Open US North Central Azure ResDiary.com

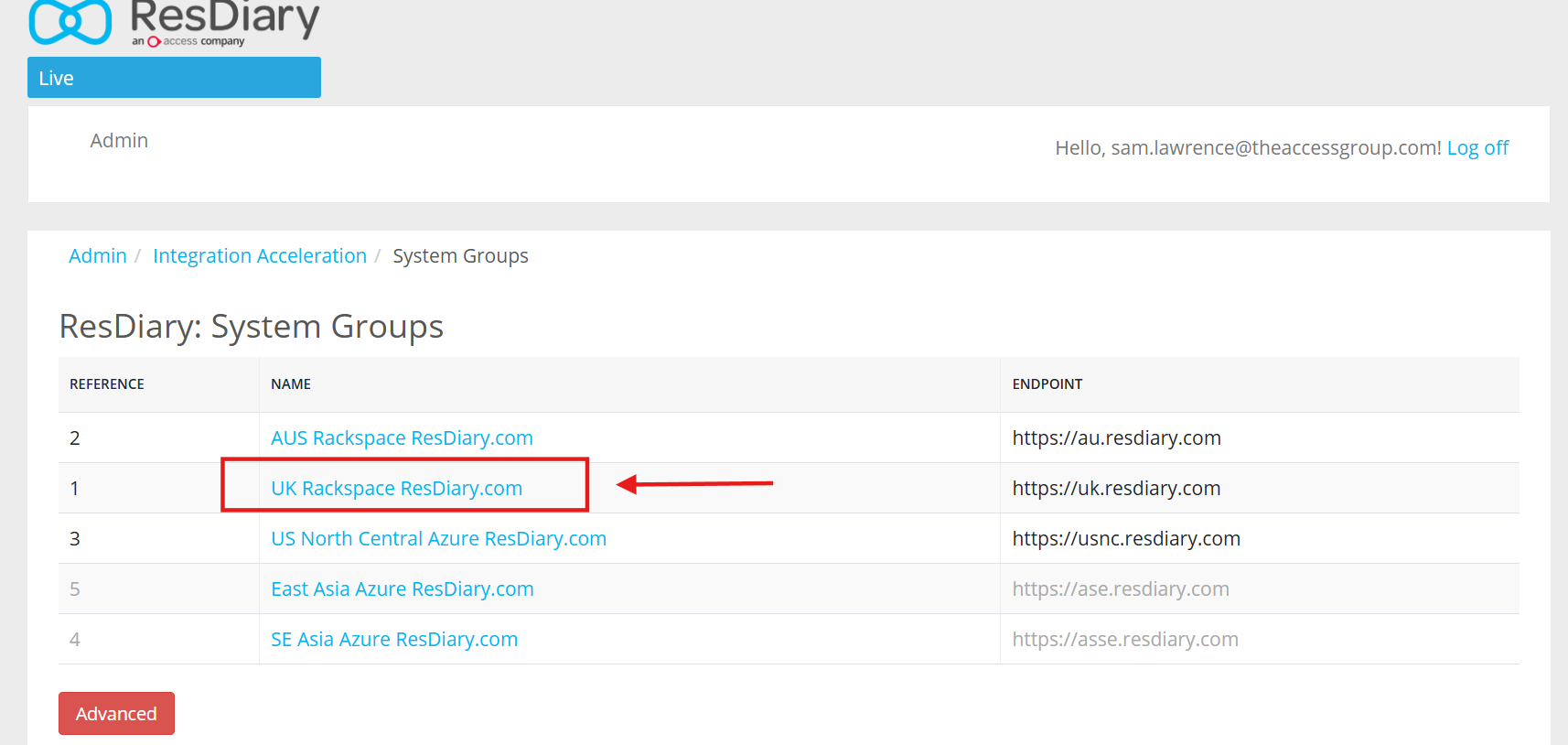tap(438, 539)
